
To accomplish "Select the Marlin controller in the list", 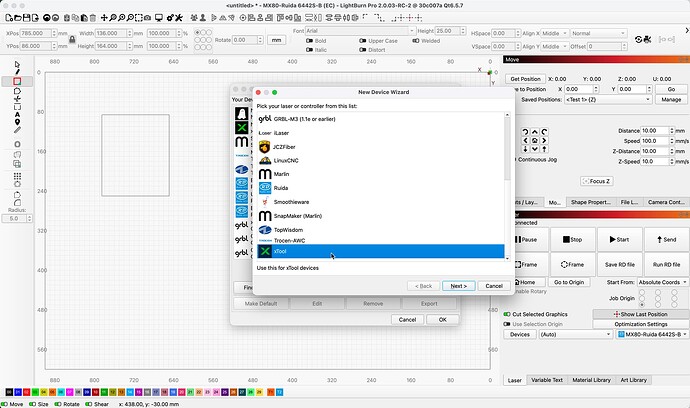I will pos(281,174).
